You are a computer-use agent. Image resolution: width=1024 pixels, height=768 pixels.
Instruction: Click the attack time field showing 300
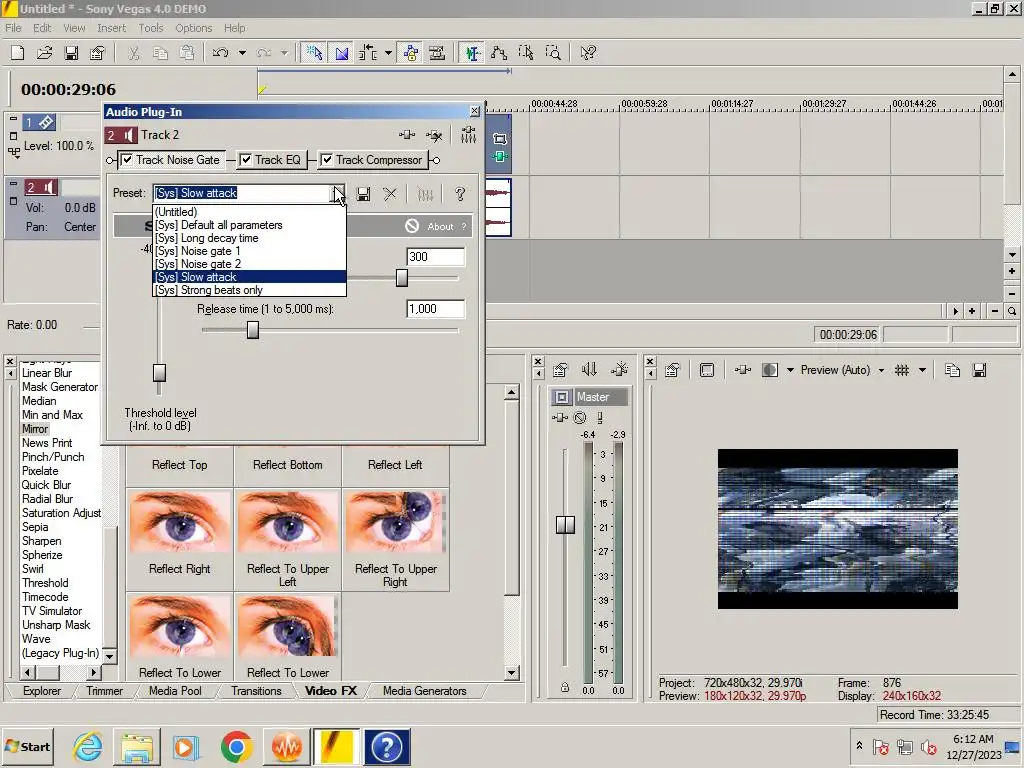(x=436, y=257)
